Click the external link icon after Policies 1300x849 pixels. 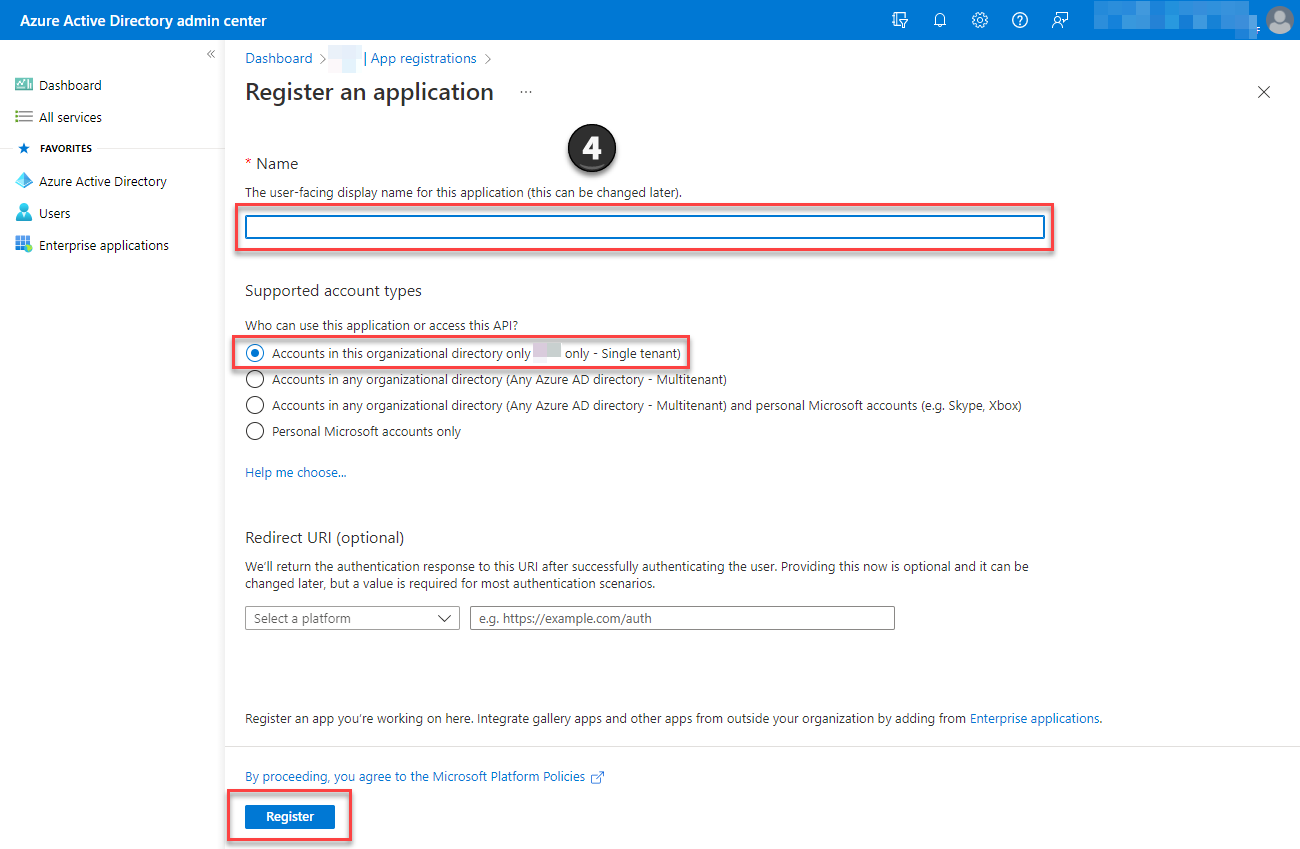point(598,777)
